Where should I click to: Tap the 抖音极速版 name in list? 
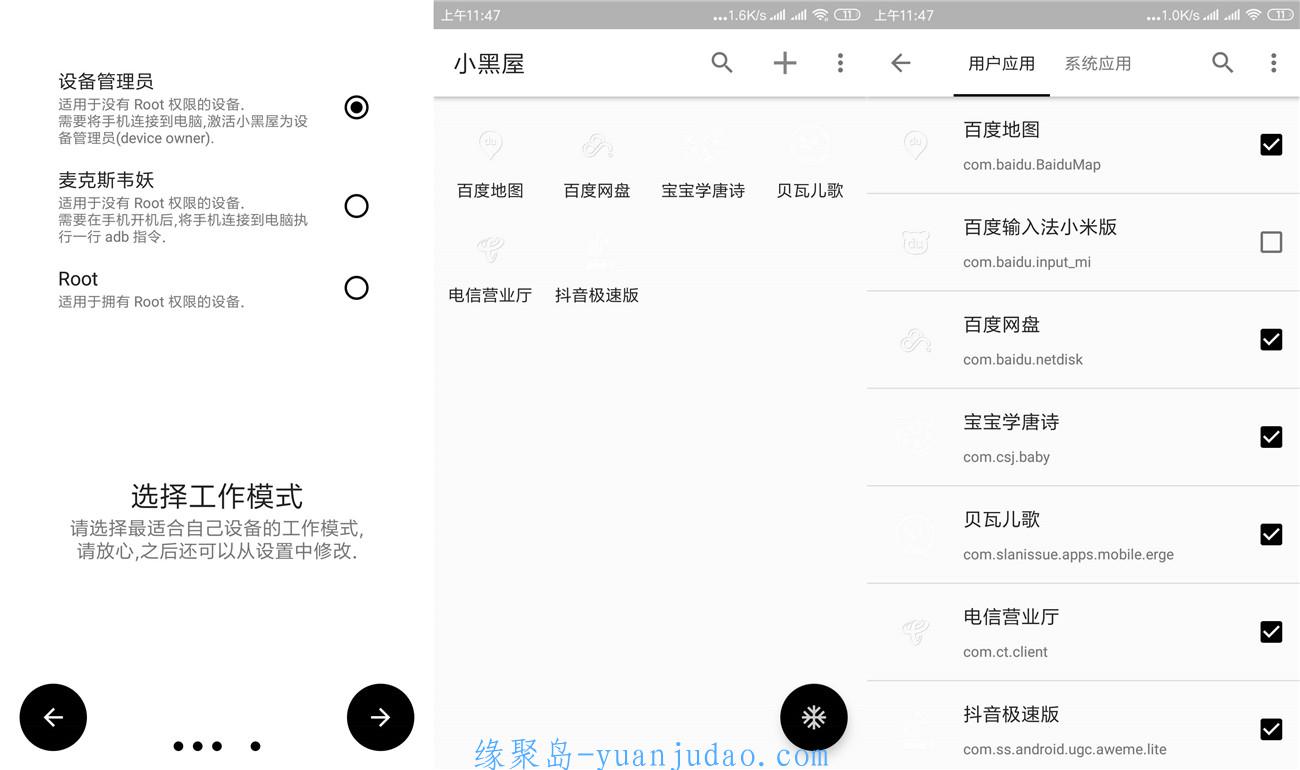click(1011, 714)
